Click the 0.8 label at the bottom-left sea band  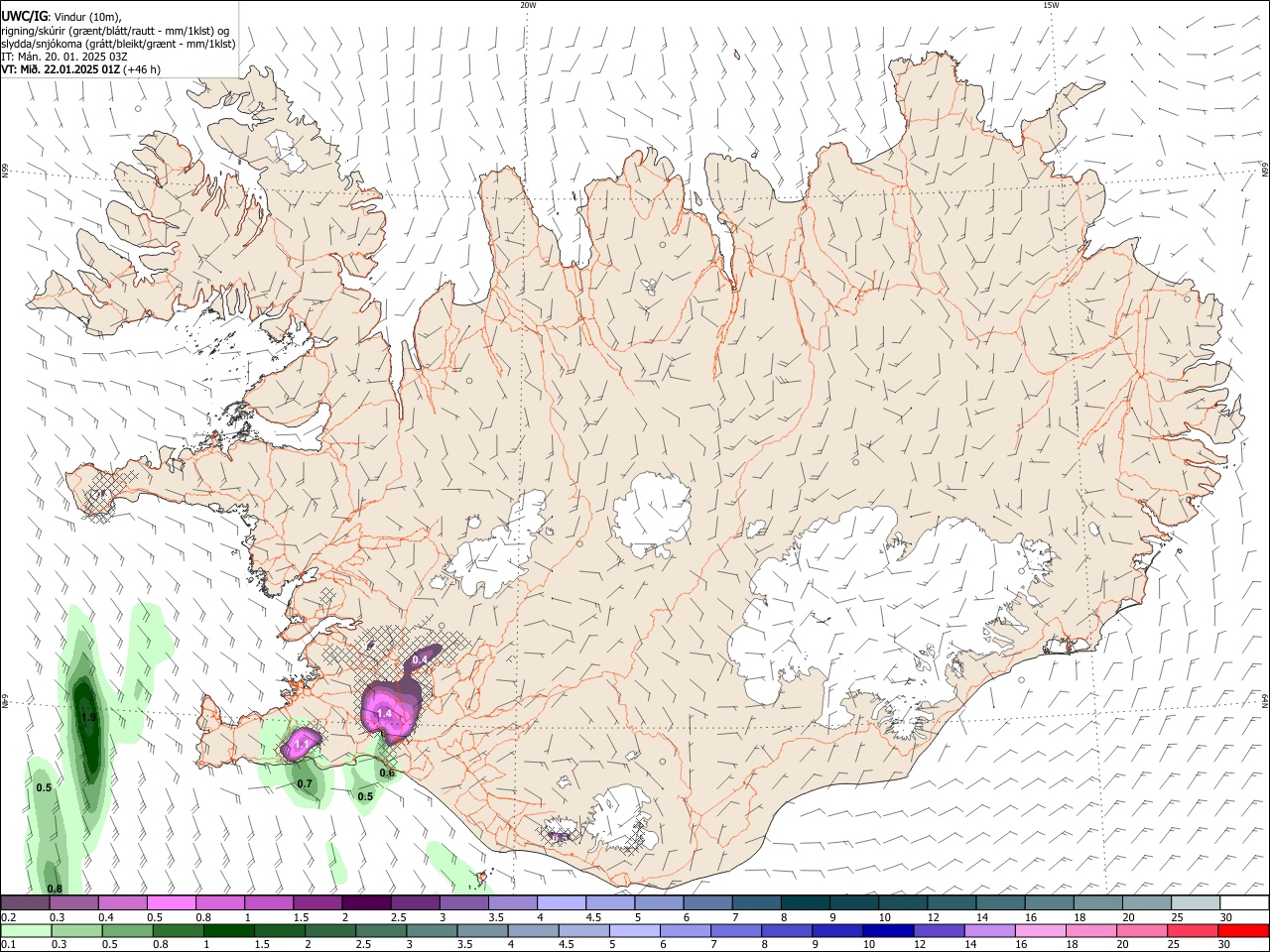[55, 889]
